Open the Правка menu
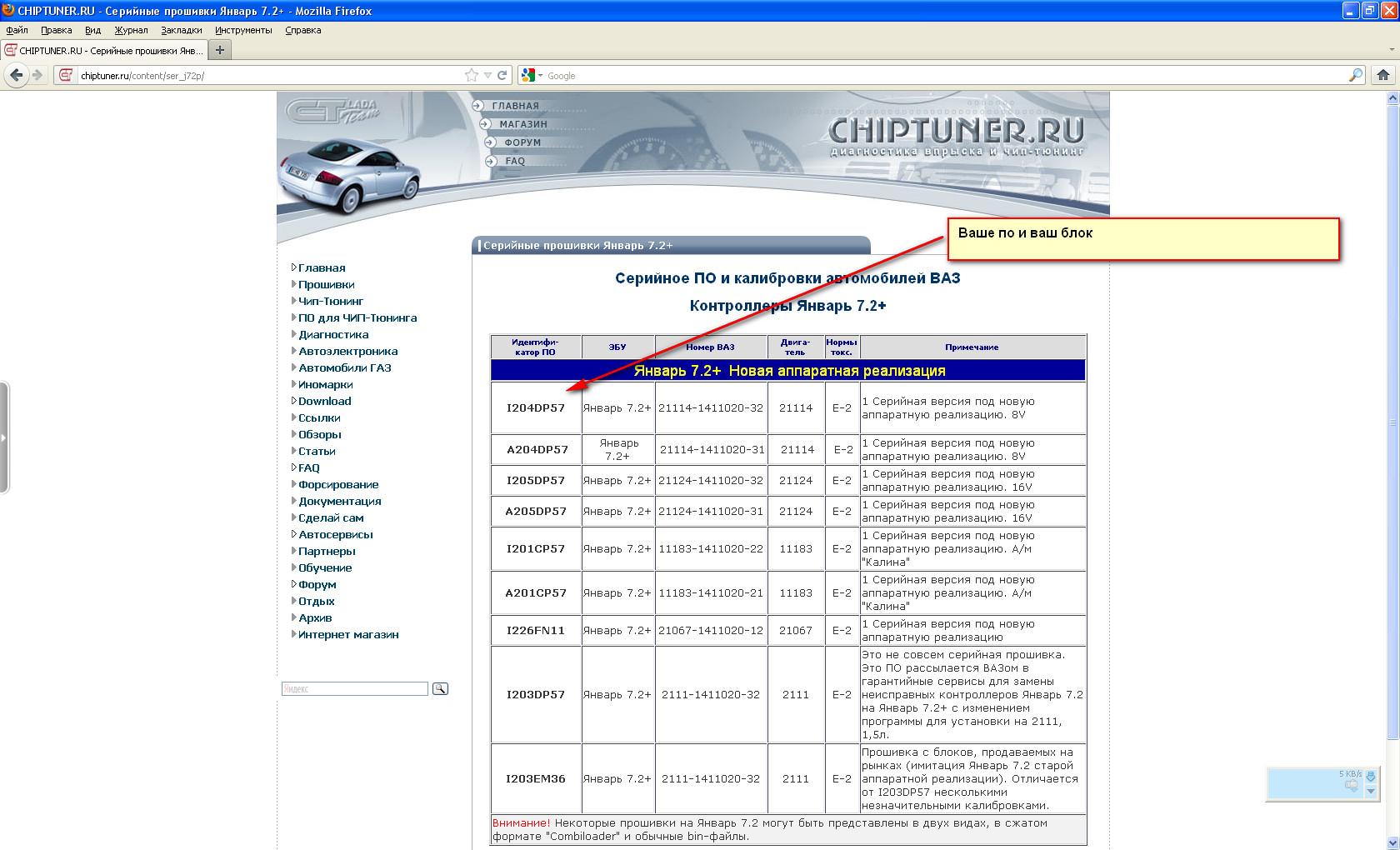 pyautogui.click(x=56, y=30)
